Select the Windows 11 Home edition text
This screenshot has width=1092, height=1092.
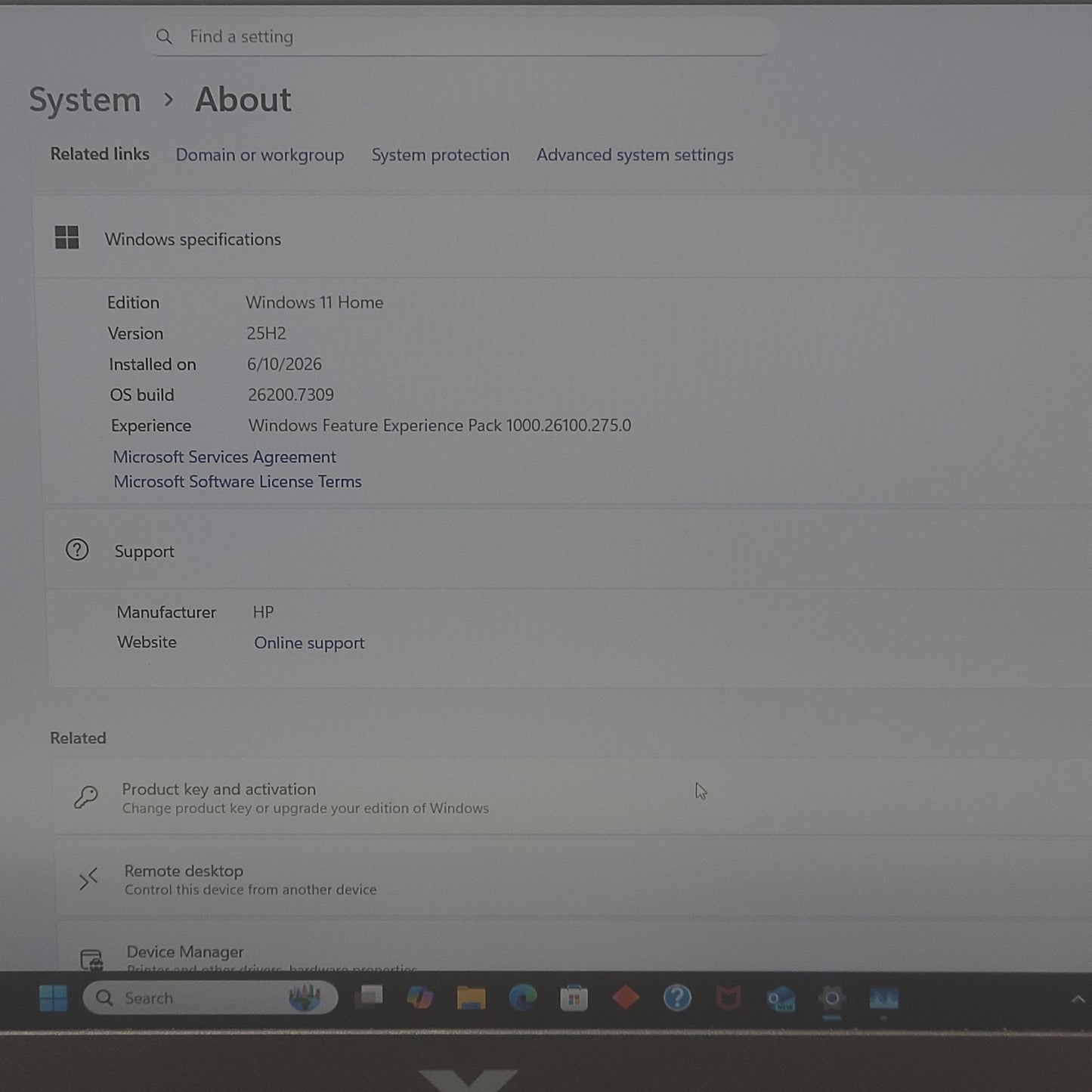[x=314, y=302]
